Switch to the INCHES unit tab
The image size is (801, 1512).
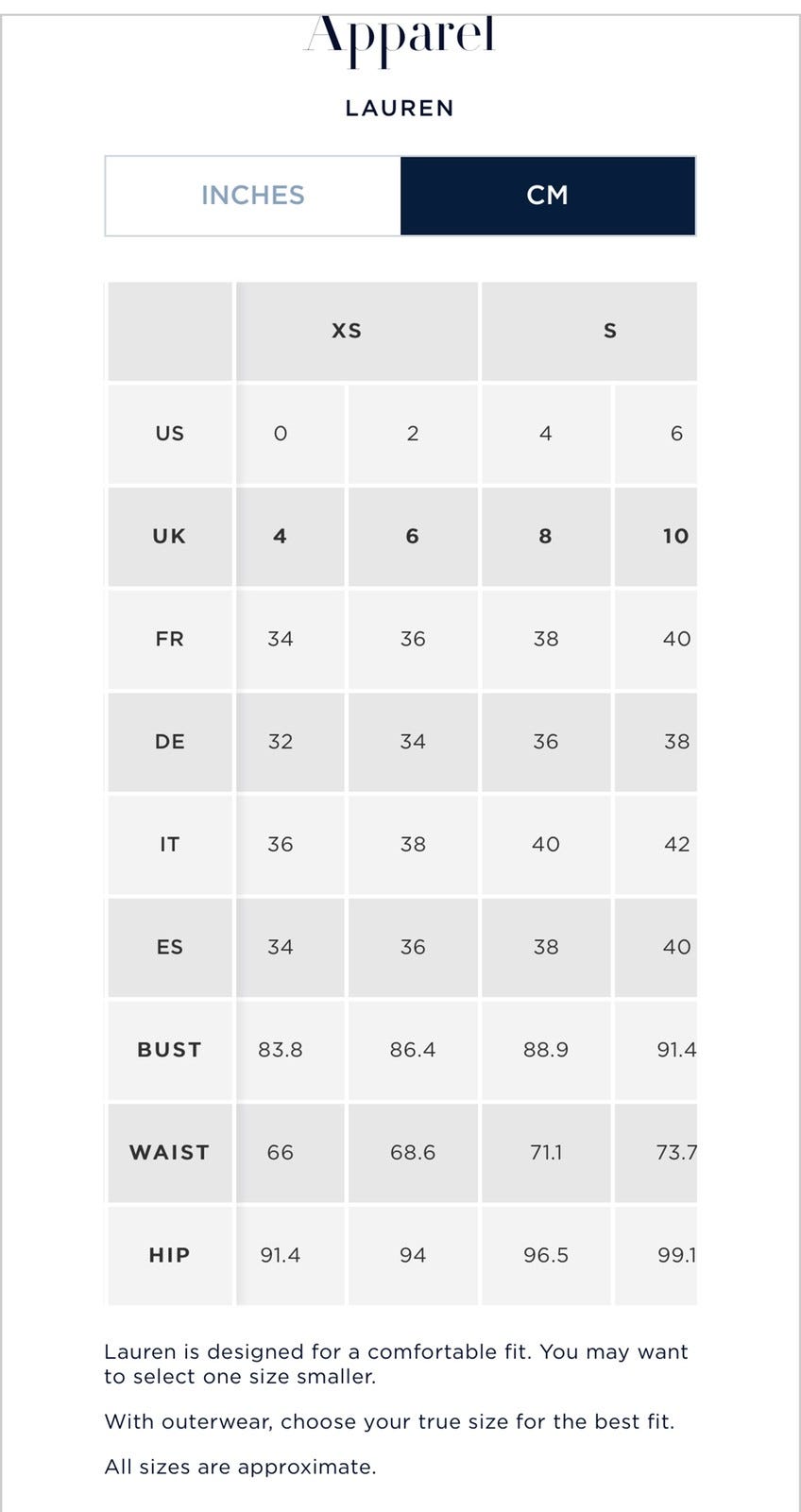(253, 196)
